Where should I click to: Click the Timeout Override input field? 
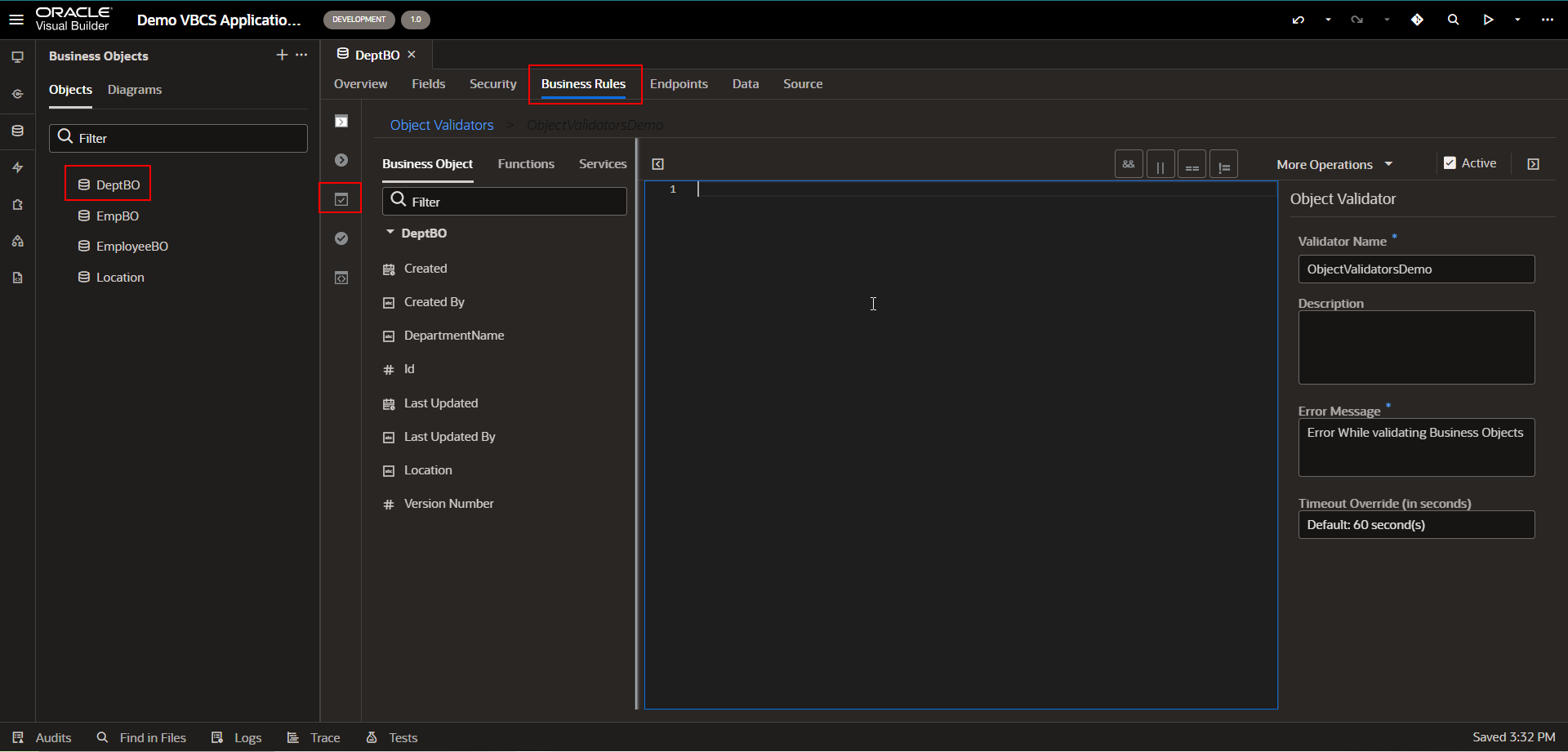click(1416, 525)
